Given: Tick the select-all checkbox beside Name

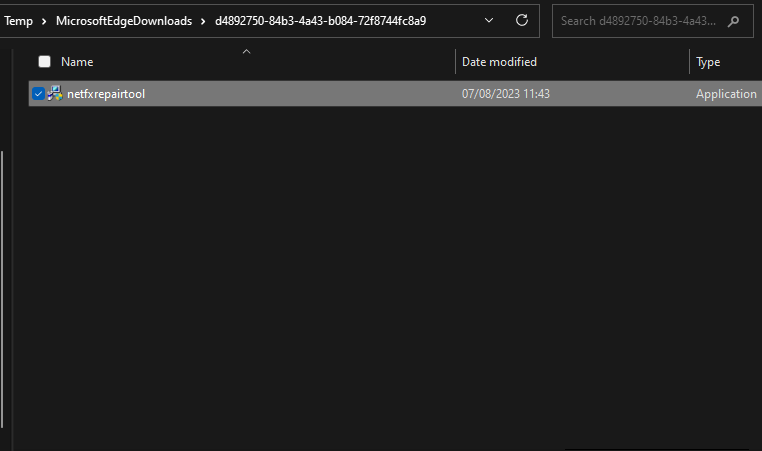Looking at the screenshot, I should pyautogui.click(x=44, y=62).
